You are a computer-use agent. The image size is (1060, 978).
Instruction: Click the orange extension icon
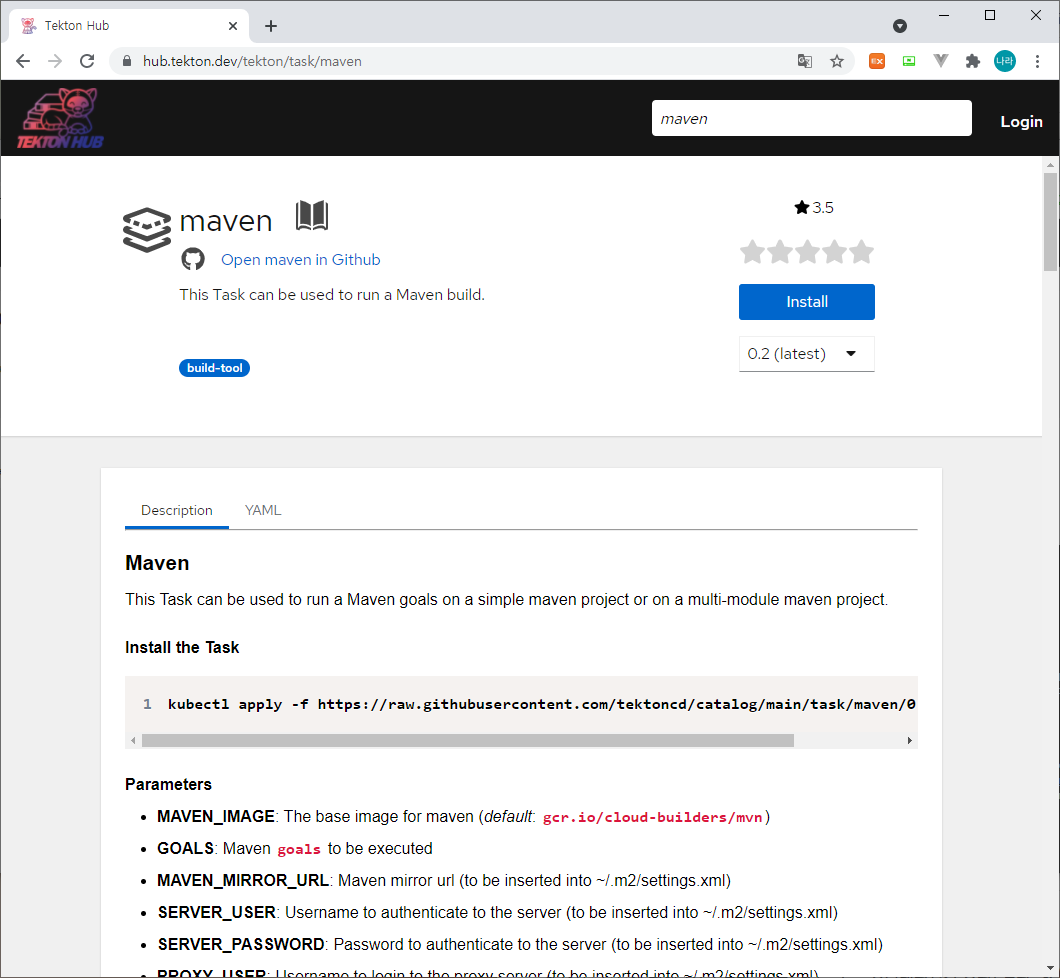pyautogui.click(x=877, y=62)
